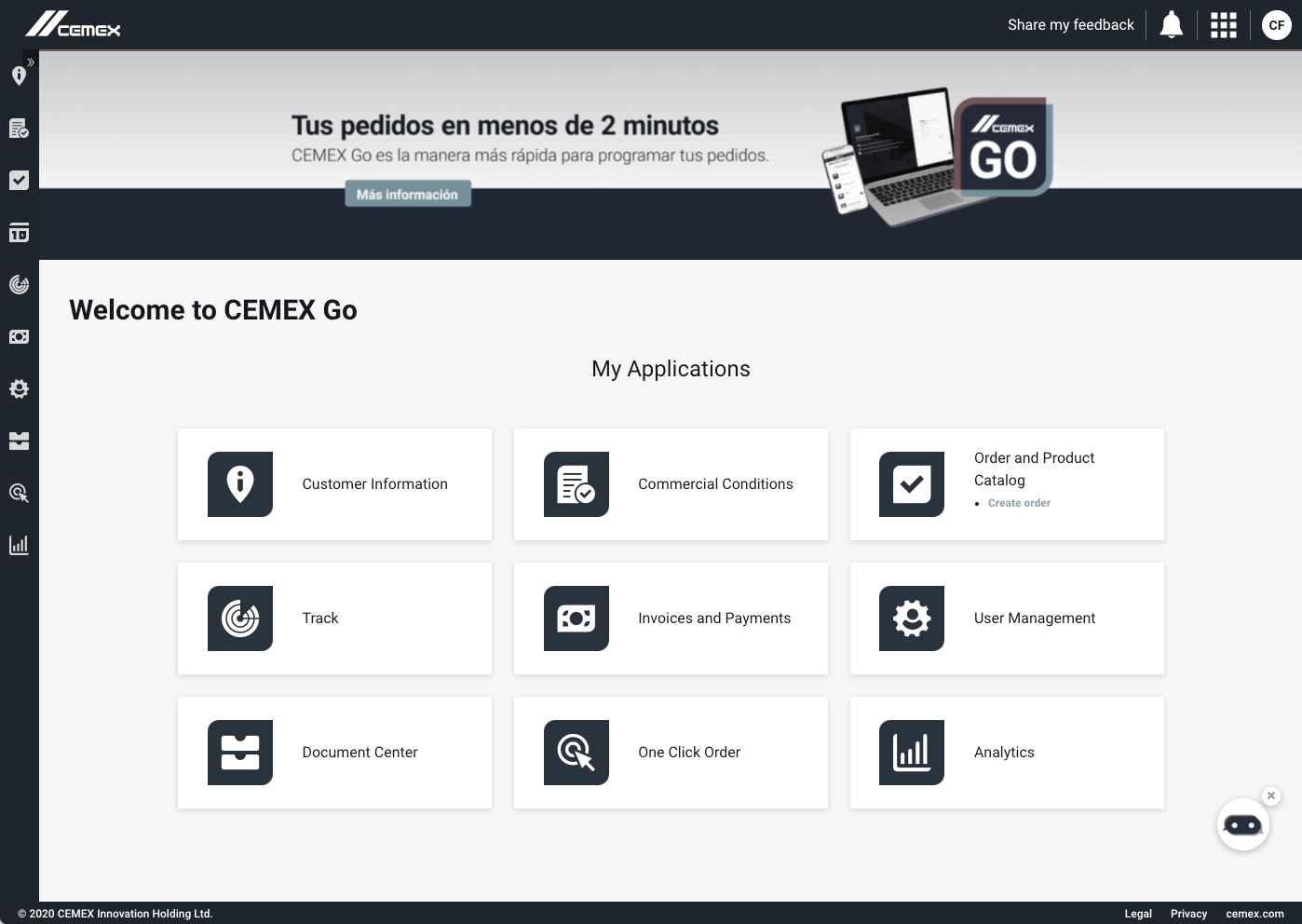Image resolution: width=1302 pixels, height=924 pixels.
Task: Open User Management sidebar gear icon
Action: [x=19, y=388]
